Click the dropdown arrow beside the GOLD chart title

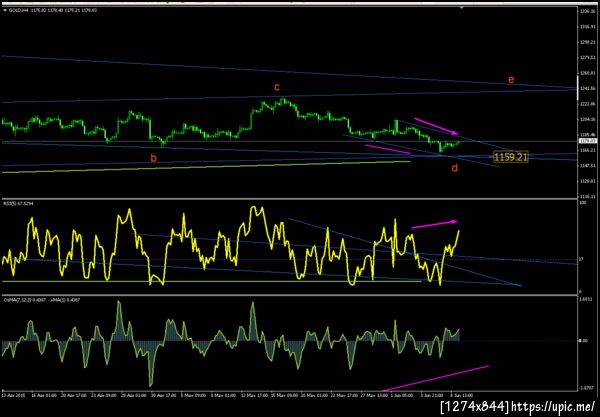point(5,10)
